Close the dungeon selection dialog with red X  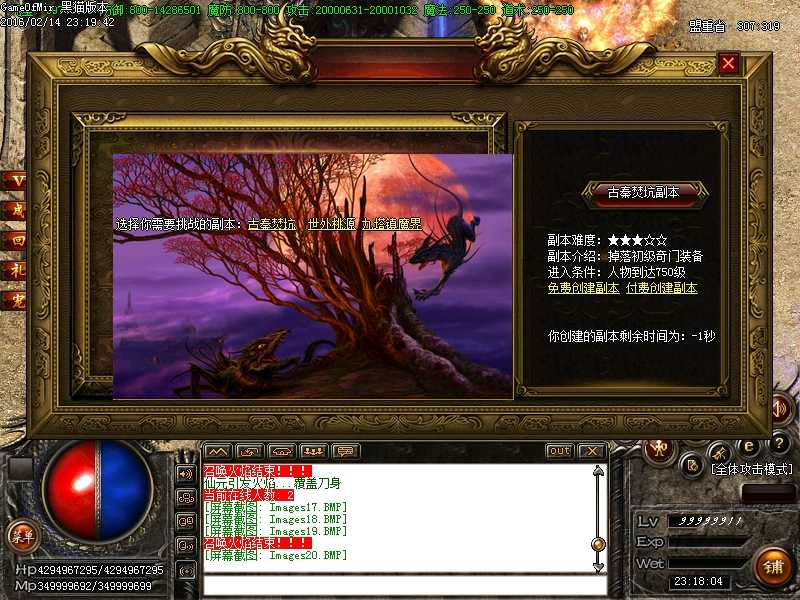point(728,63)
